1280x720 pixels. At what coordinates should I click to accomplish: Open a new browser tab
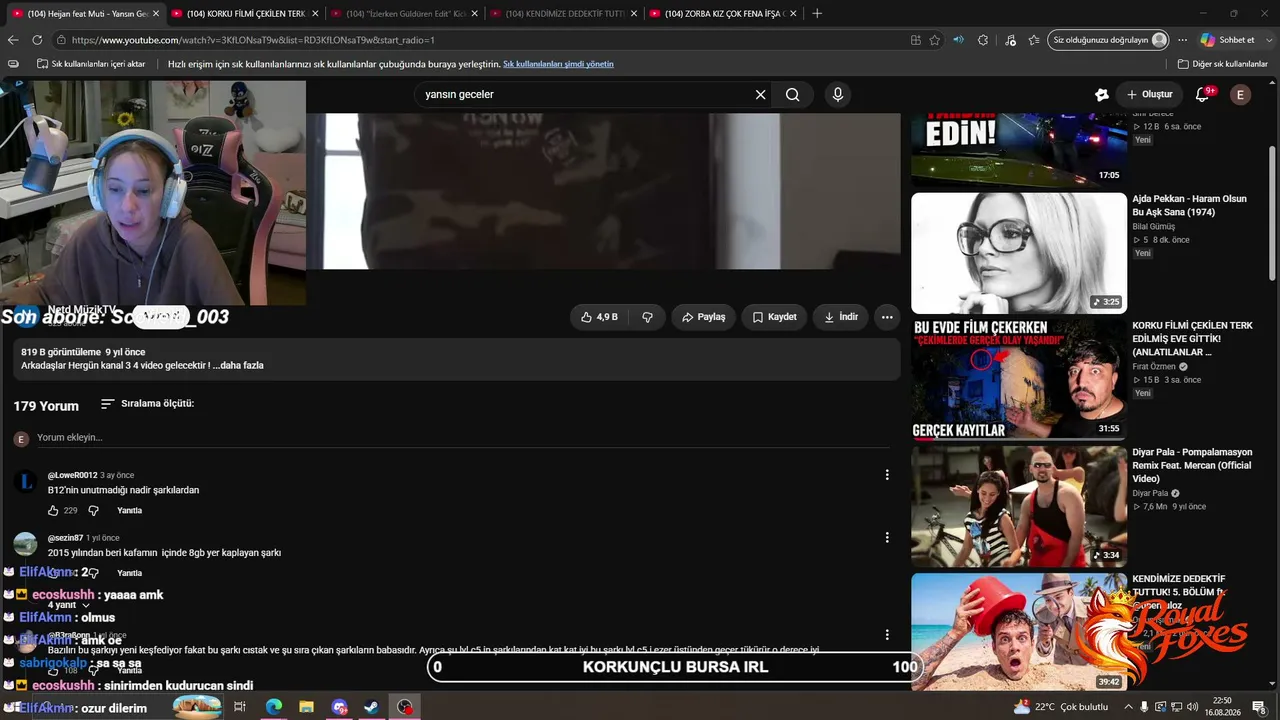click(x=817, y=13)
